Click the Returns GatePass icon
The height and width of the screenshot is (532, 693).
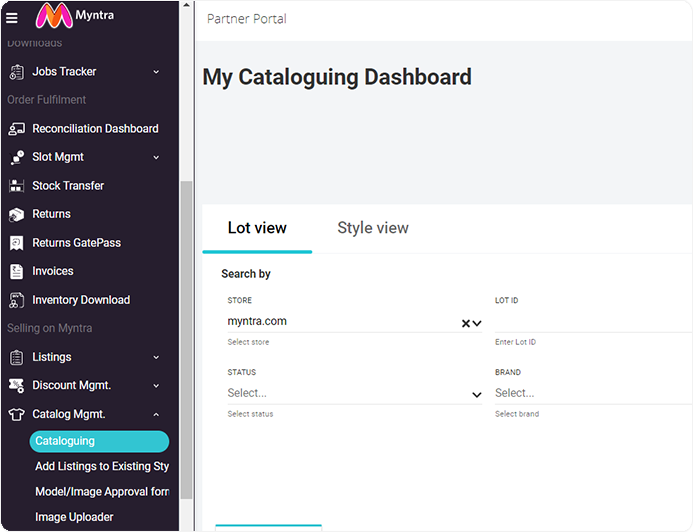pos(15,243)
